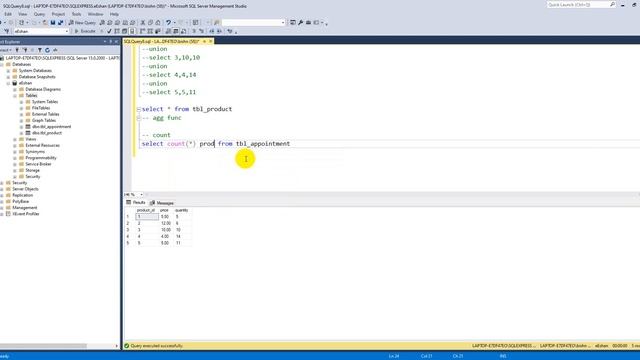Pin the Object Explorer panel
This screenshot has height=360, width=640.
[110, 42]
